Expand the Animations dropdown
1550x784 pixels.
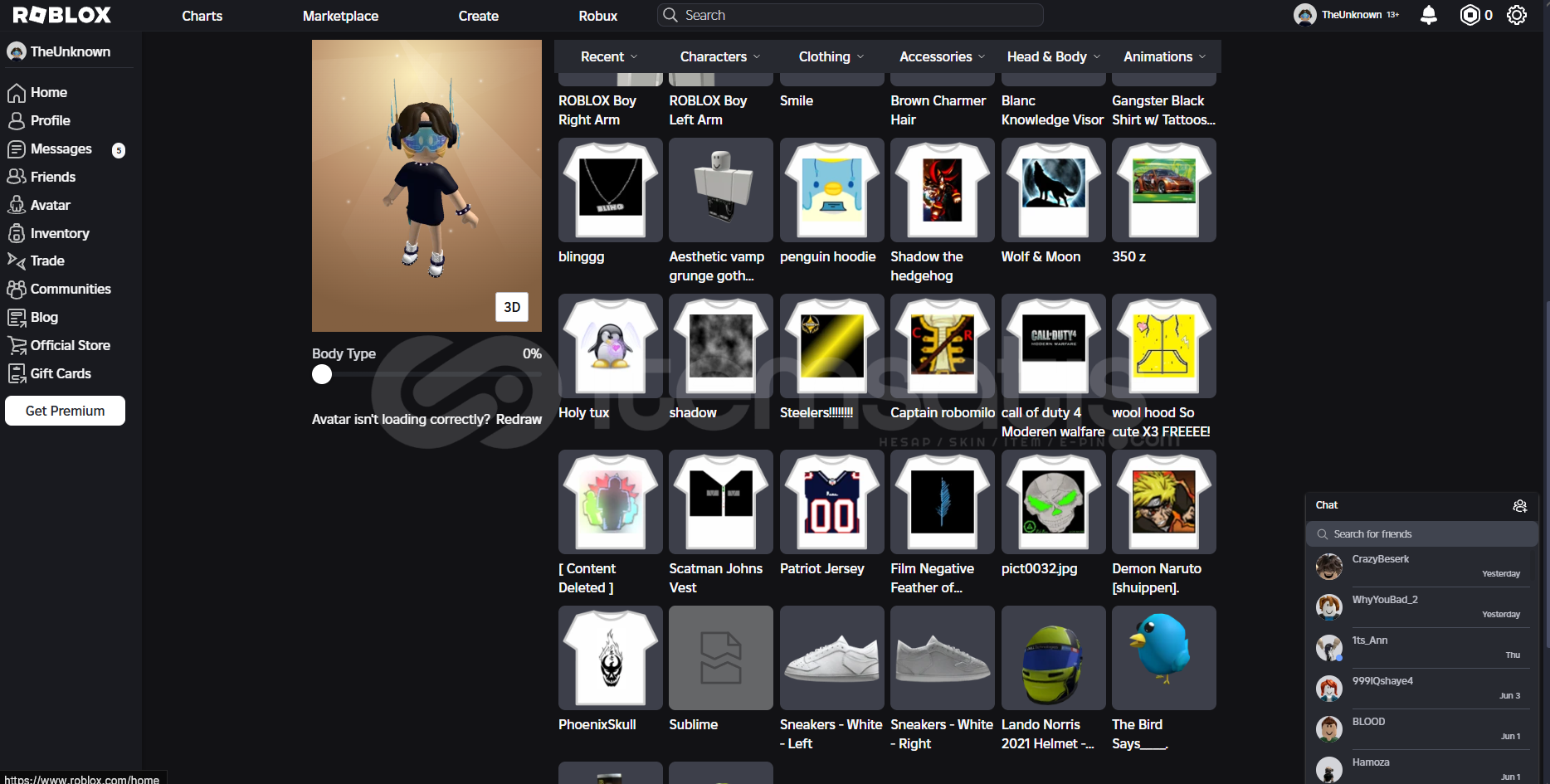click(x=1164, y=56)
